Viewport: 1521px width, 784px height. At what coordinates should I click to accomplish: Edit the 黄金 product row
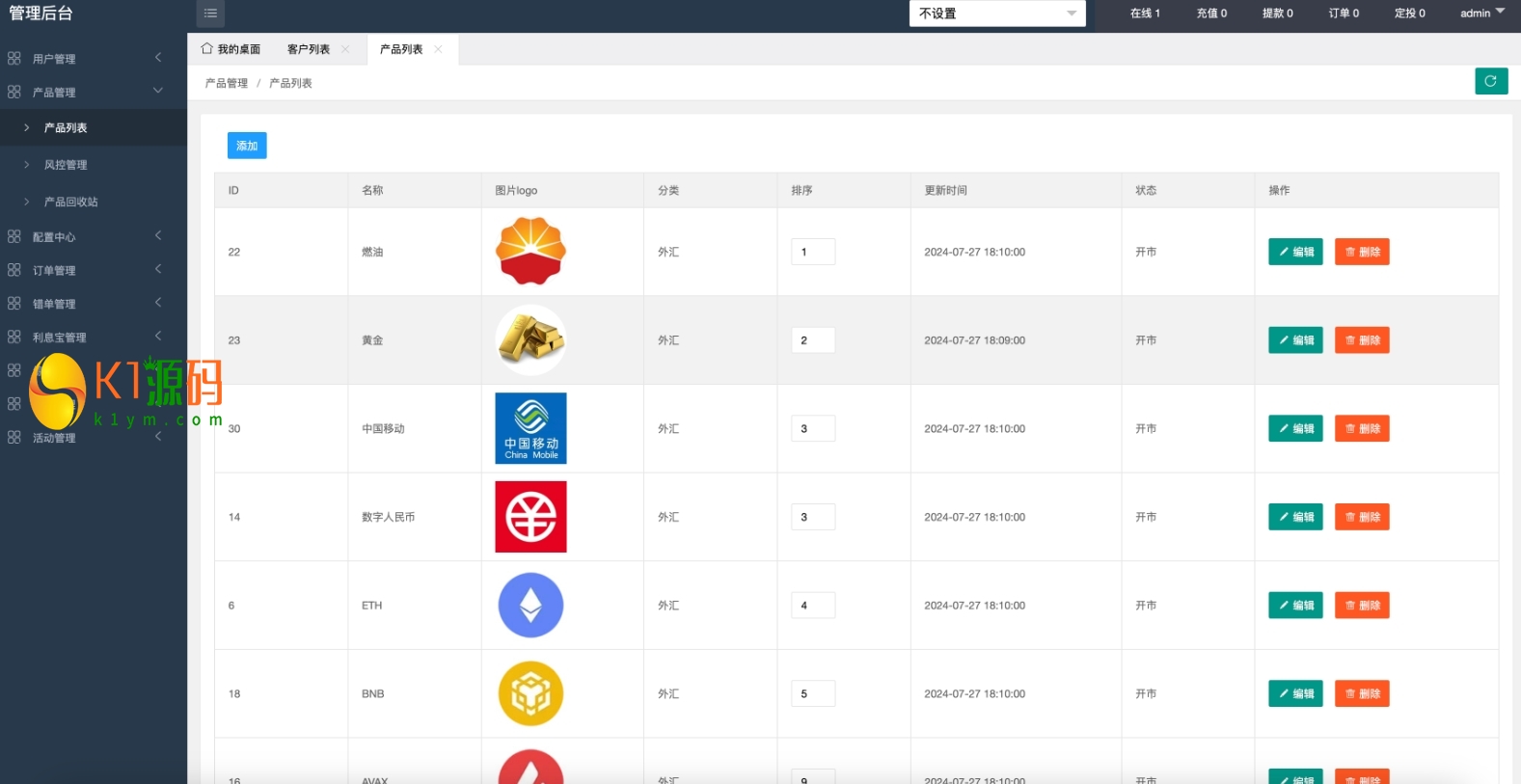pyautogui.click(x=1295, y=340)
